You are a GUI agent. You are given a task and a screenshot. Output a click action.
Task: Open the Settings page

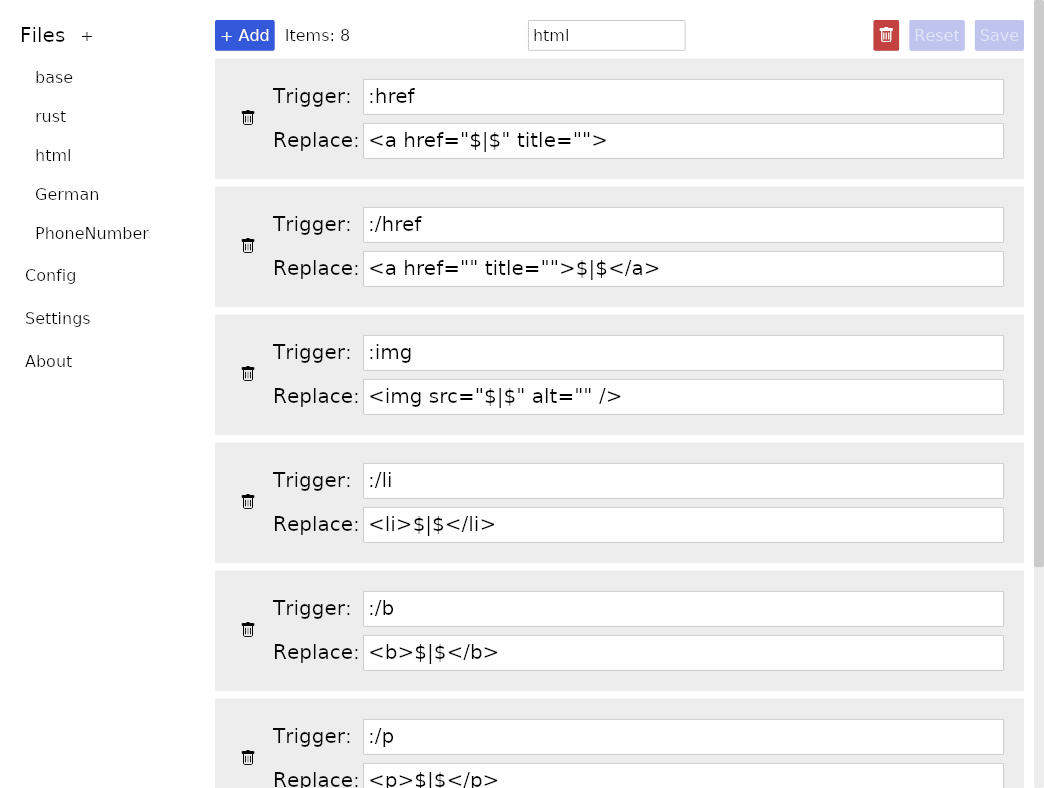pos(57,318)
